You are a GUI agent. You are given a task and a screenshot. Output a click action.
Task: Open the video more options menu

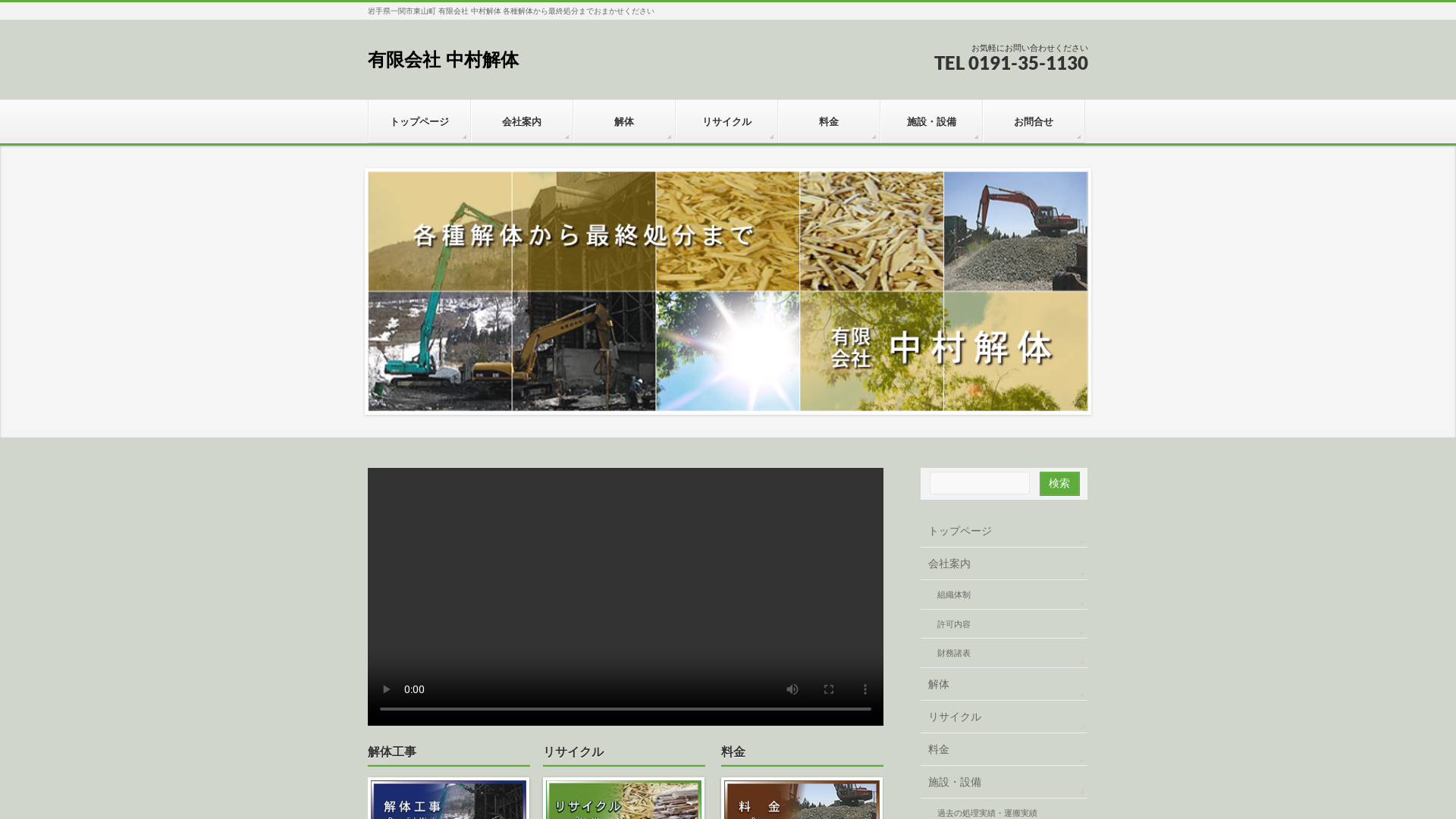click(864, 689)
